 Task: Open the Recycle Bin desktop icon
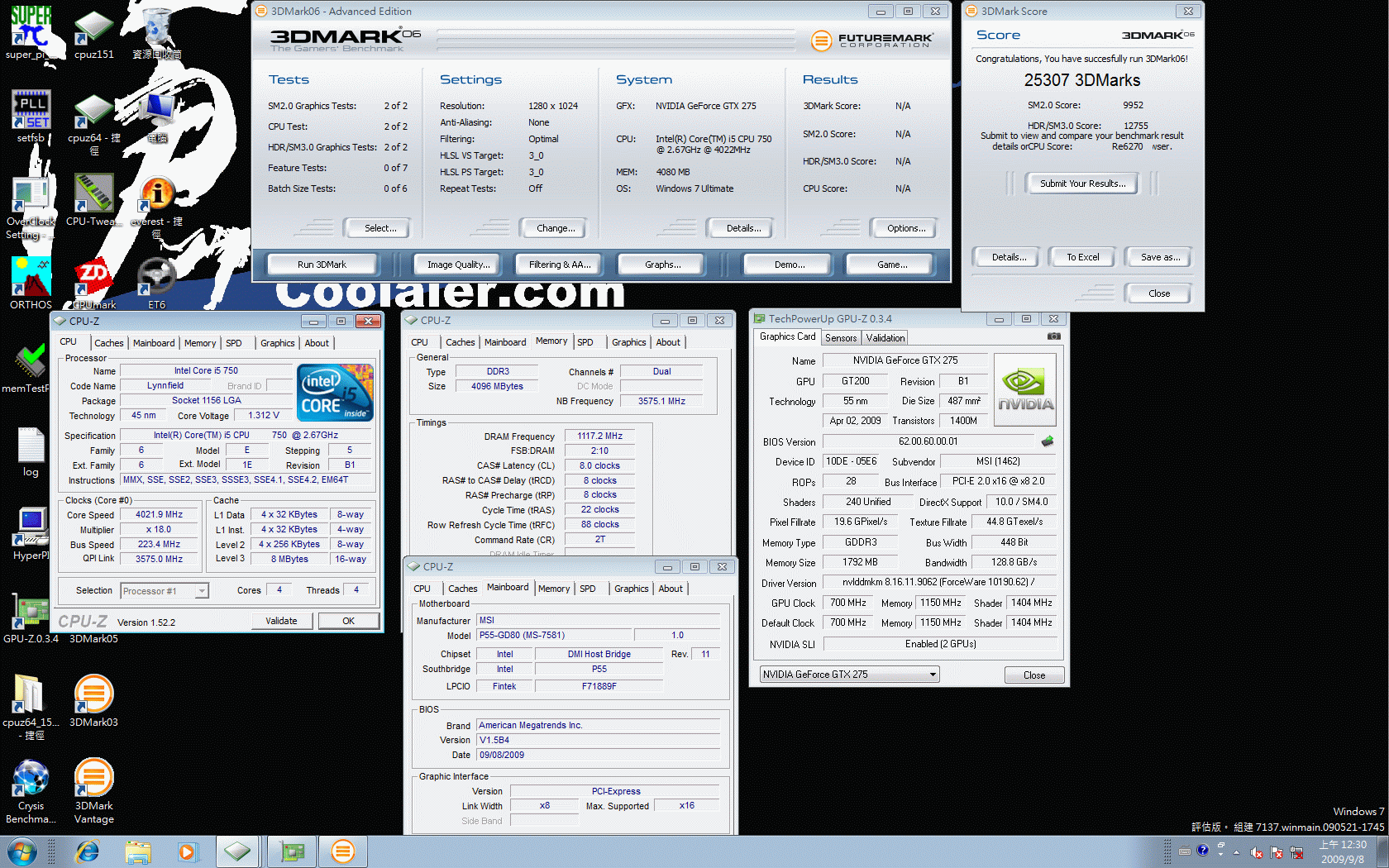(x=156, y=34)
